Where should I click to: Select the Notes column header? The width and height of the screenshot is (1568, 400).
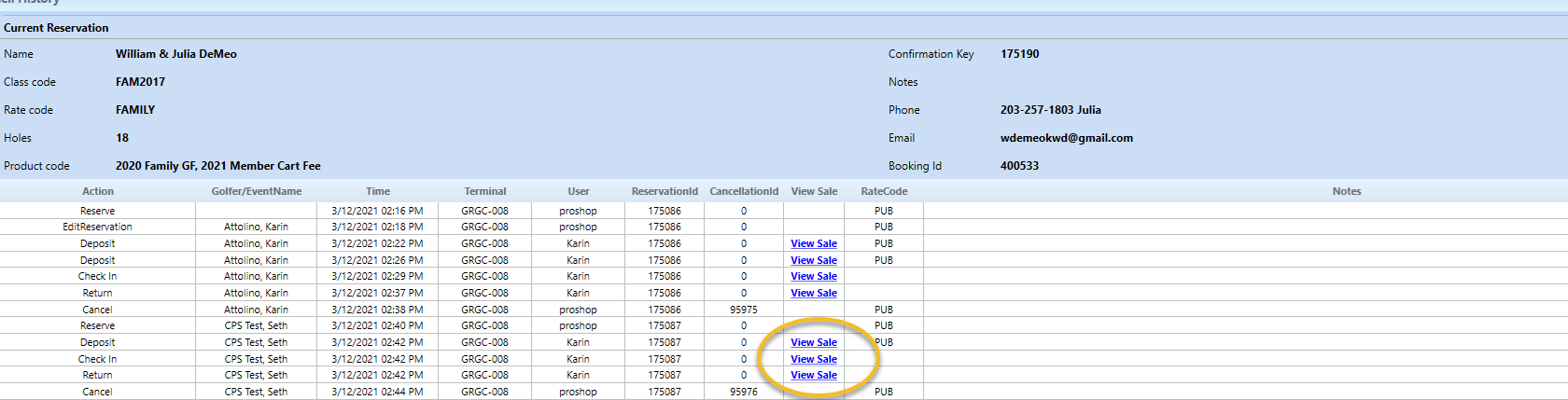pos(1346,191)
